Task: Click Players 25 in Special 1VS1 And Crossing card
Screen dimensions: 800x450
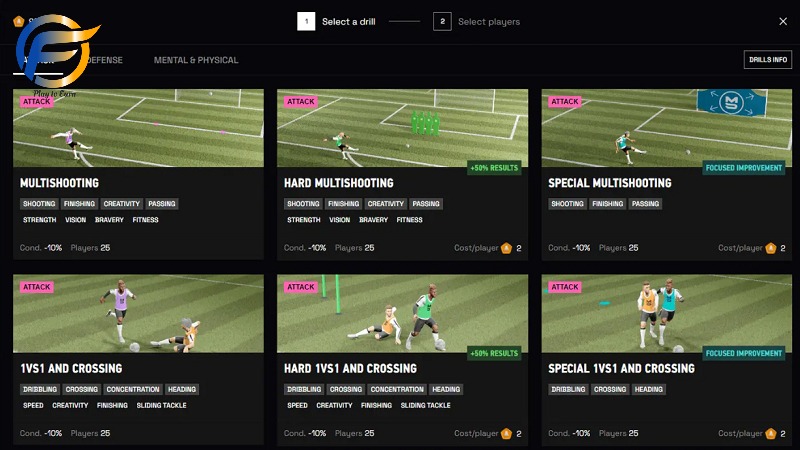Action: click(618, 434)
